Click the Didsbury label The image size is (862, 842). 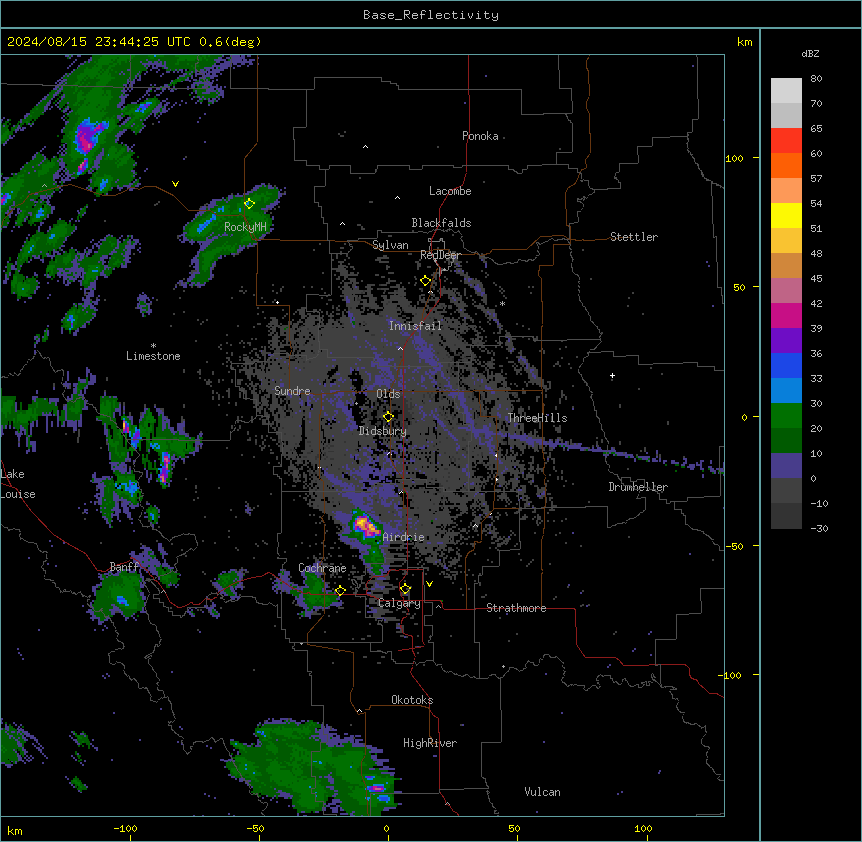383,431
